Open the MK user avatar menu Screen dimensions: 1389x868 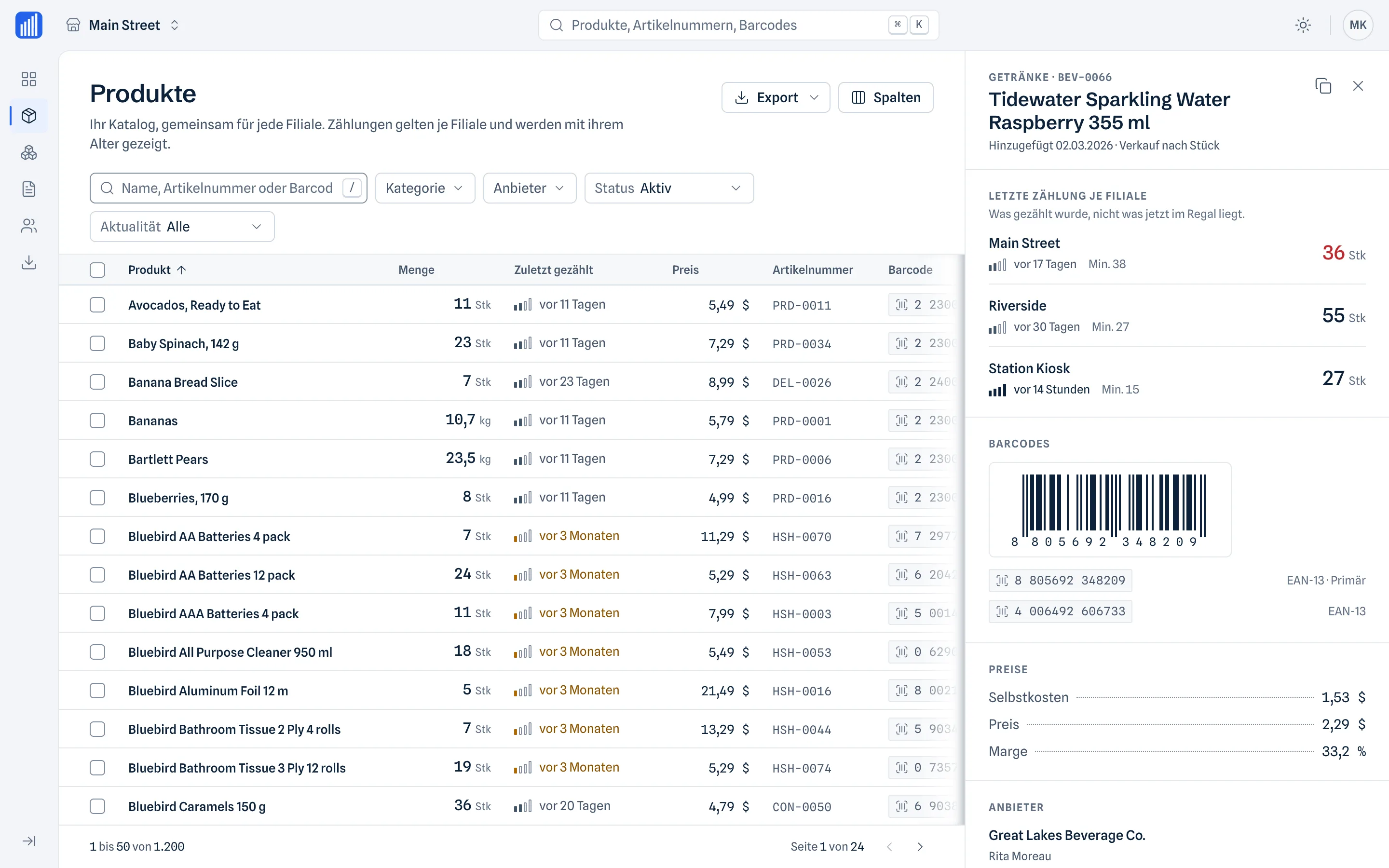click(x=1358, y=25)
